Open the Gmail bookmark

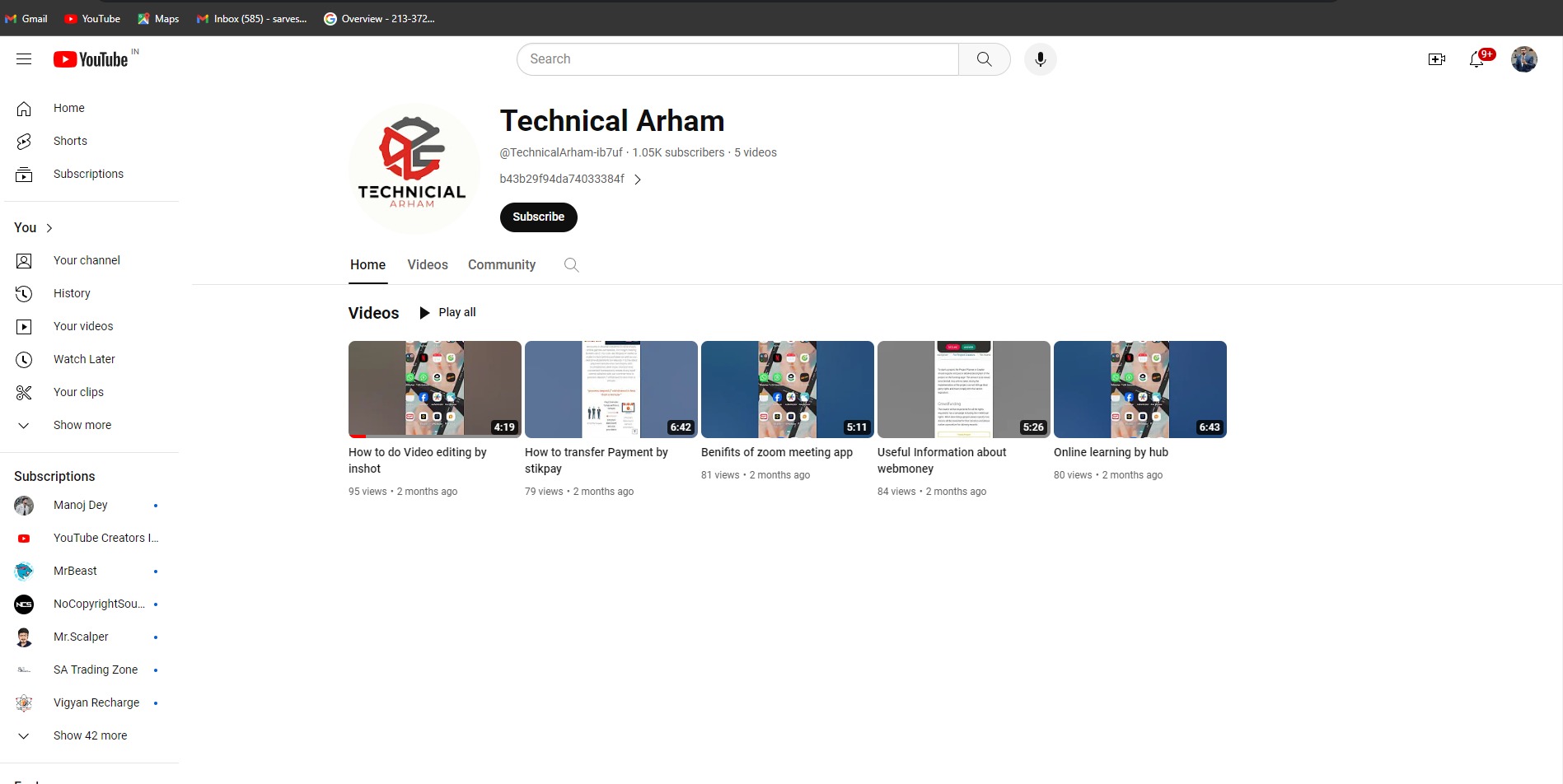(26, 18)
